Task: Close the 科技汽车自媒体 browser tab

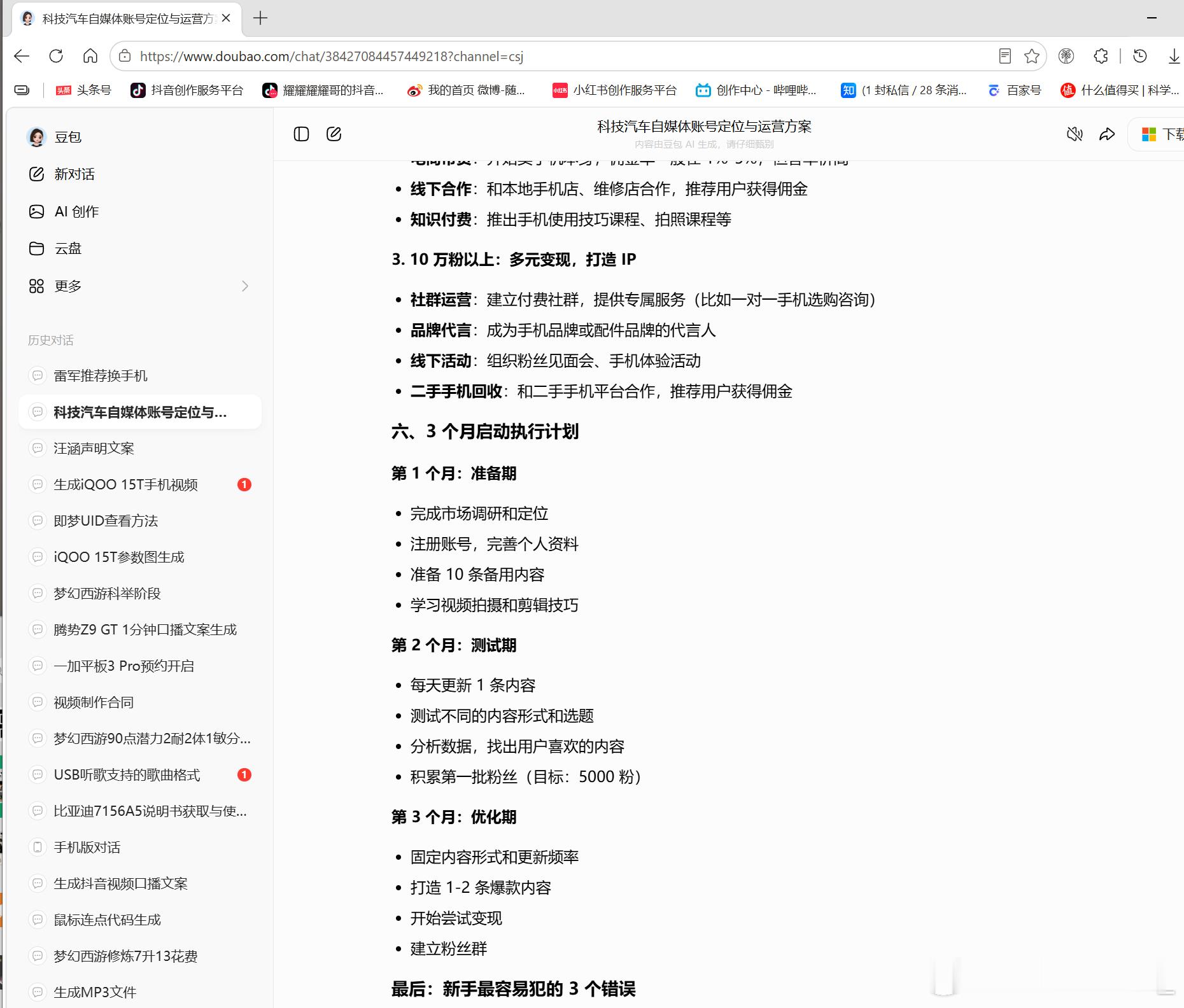Action: point(226,18)
